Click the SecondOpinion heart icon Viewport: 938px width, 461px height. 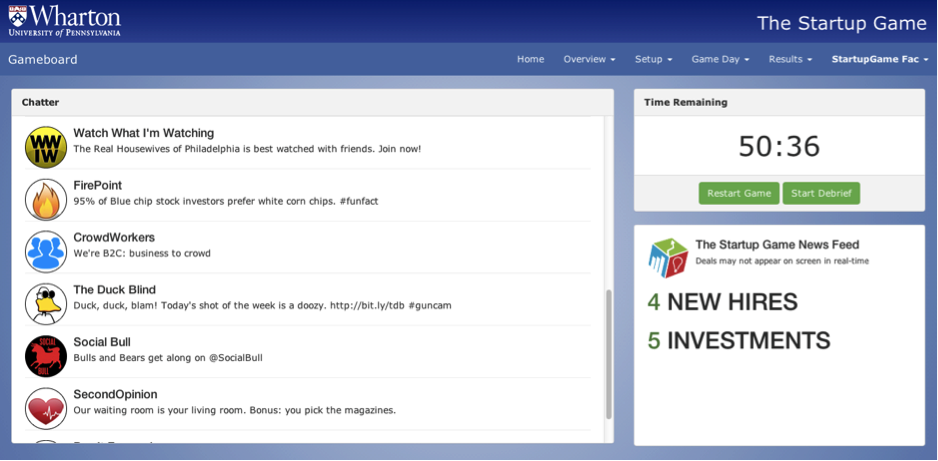coord(45,408)
